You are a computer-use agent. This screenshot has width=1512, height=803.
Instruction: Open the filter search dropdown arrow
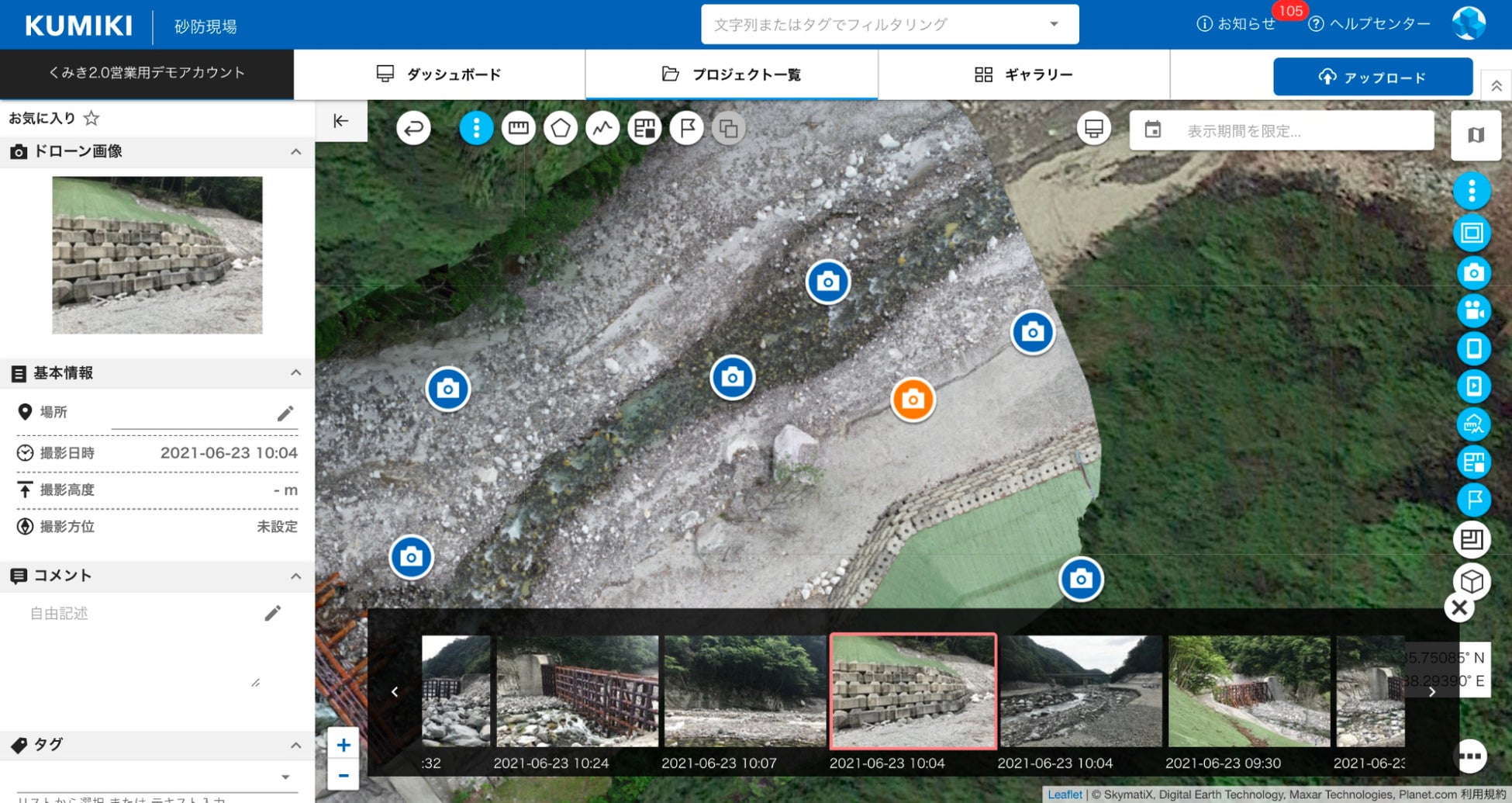[x=1054, y=24]
